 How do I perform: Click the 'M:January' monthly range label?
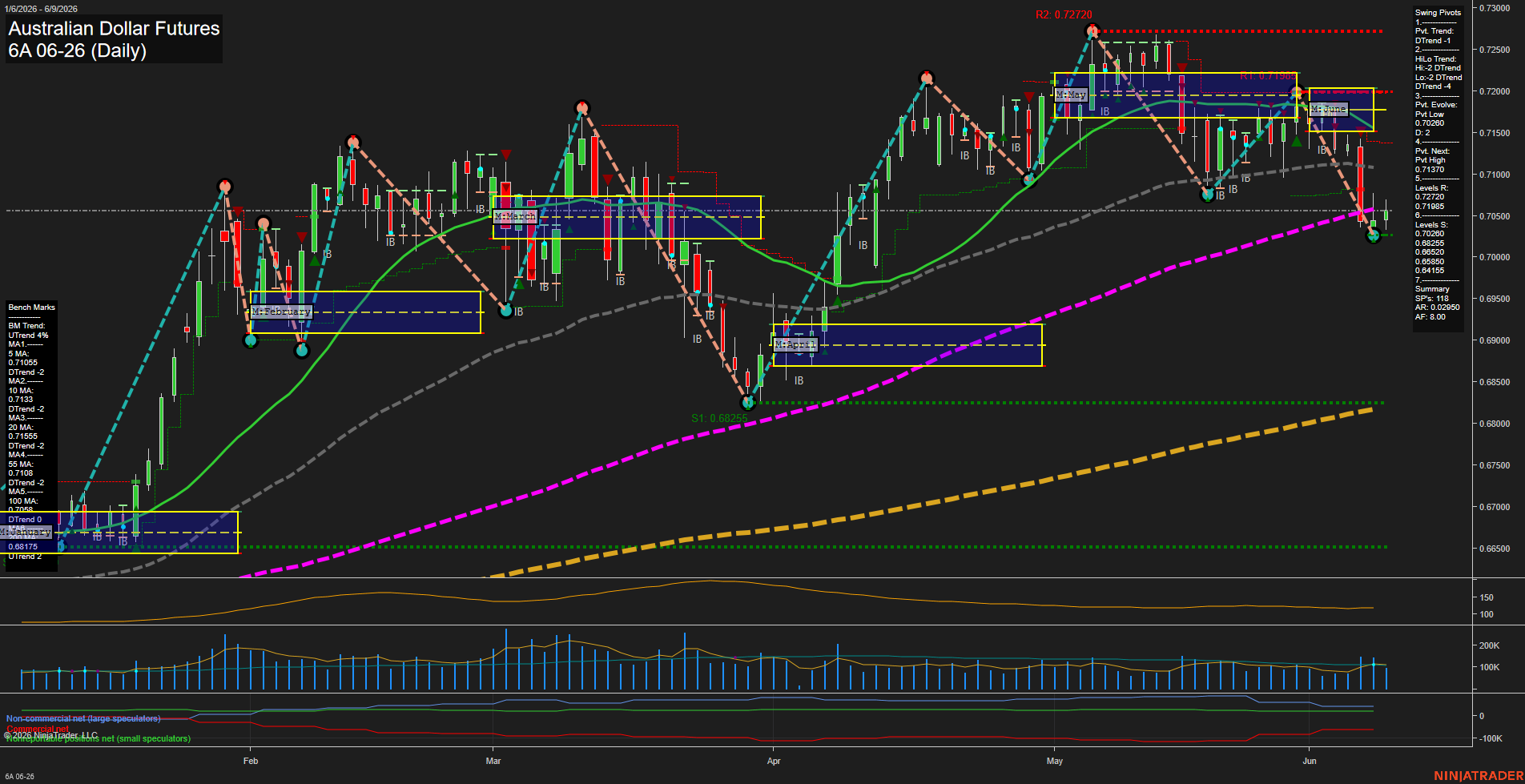tap(26, 532)
